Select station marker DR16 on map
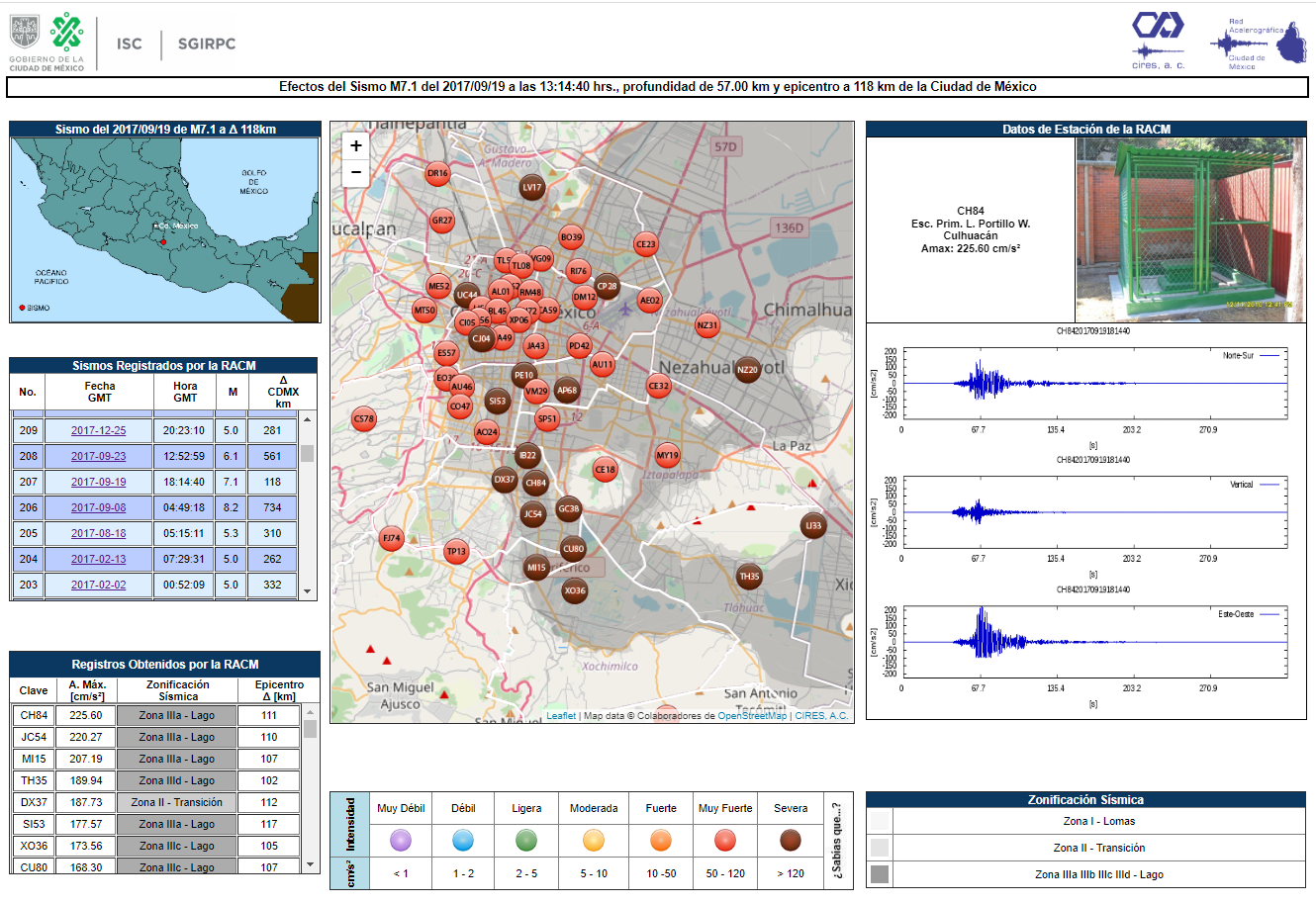This screenshot has width=1316, height=904. pyautogui.click(x=437, y=173)
